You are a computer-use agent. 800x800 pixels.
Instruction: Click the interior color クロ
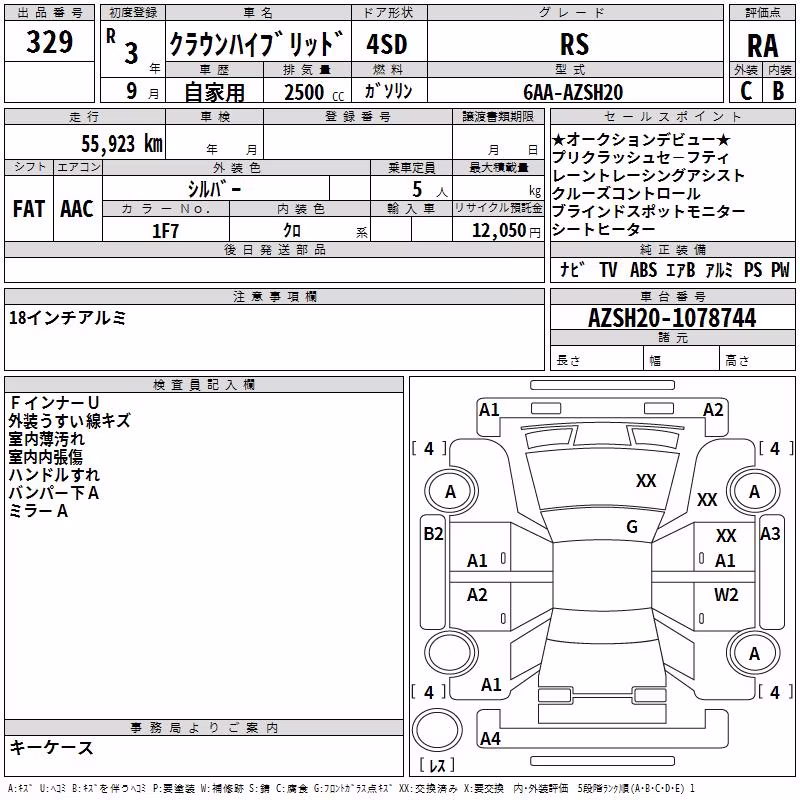(x=292, y=231)
